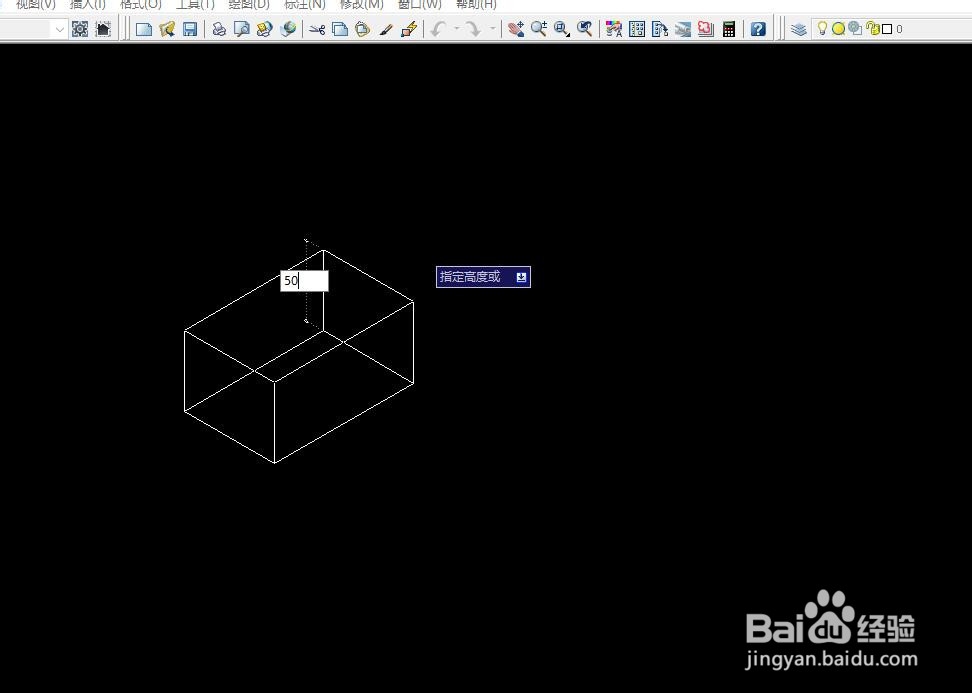Select the Pan realtime hand tool

point(515,29)
